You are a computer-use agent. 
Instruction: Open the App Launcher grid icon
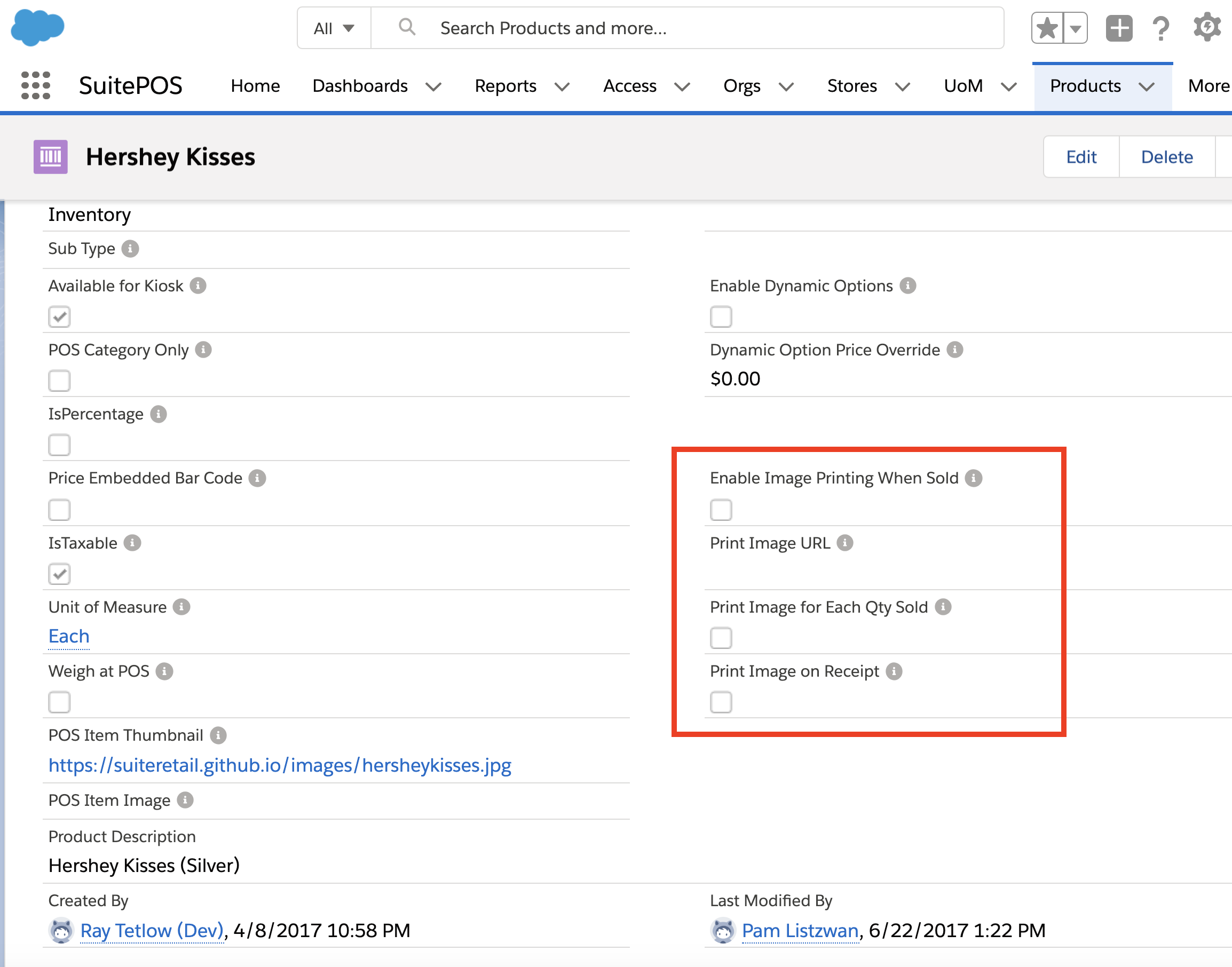click(x=36, y=85)
